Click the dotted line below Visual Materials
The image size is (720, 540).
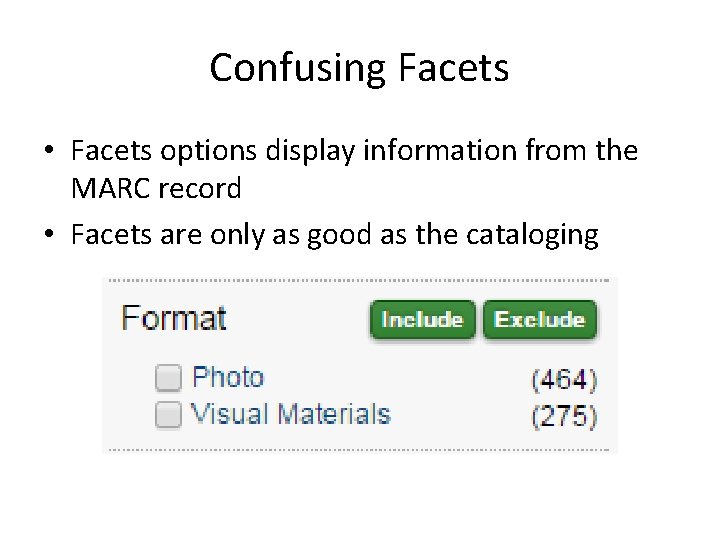360,449
